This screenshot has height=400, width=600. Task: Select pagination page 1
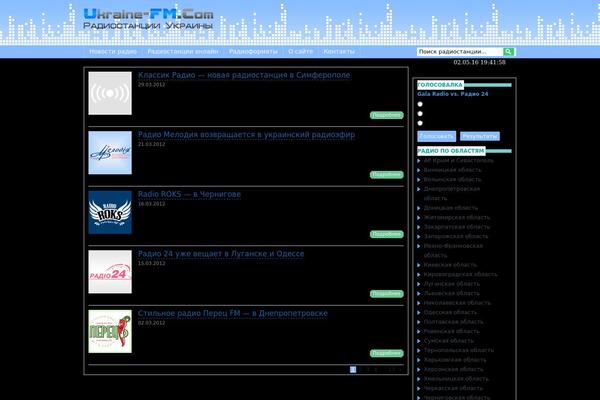pyautogui.click(x=353, y=369)
